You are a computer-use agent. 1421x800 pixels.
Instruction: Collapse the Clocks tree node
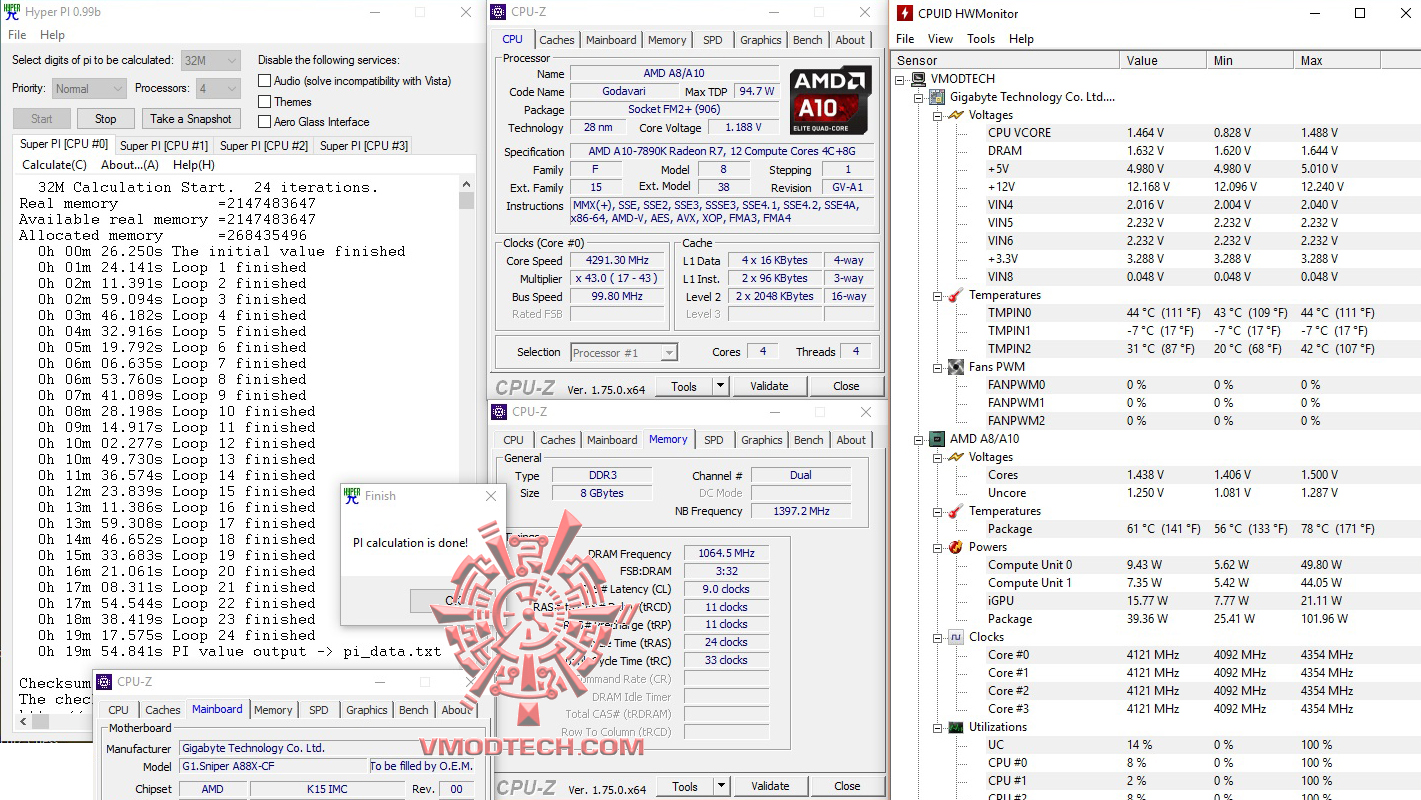[938, 637]
